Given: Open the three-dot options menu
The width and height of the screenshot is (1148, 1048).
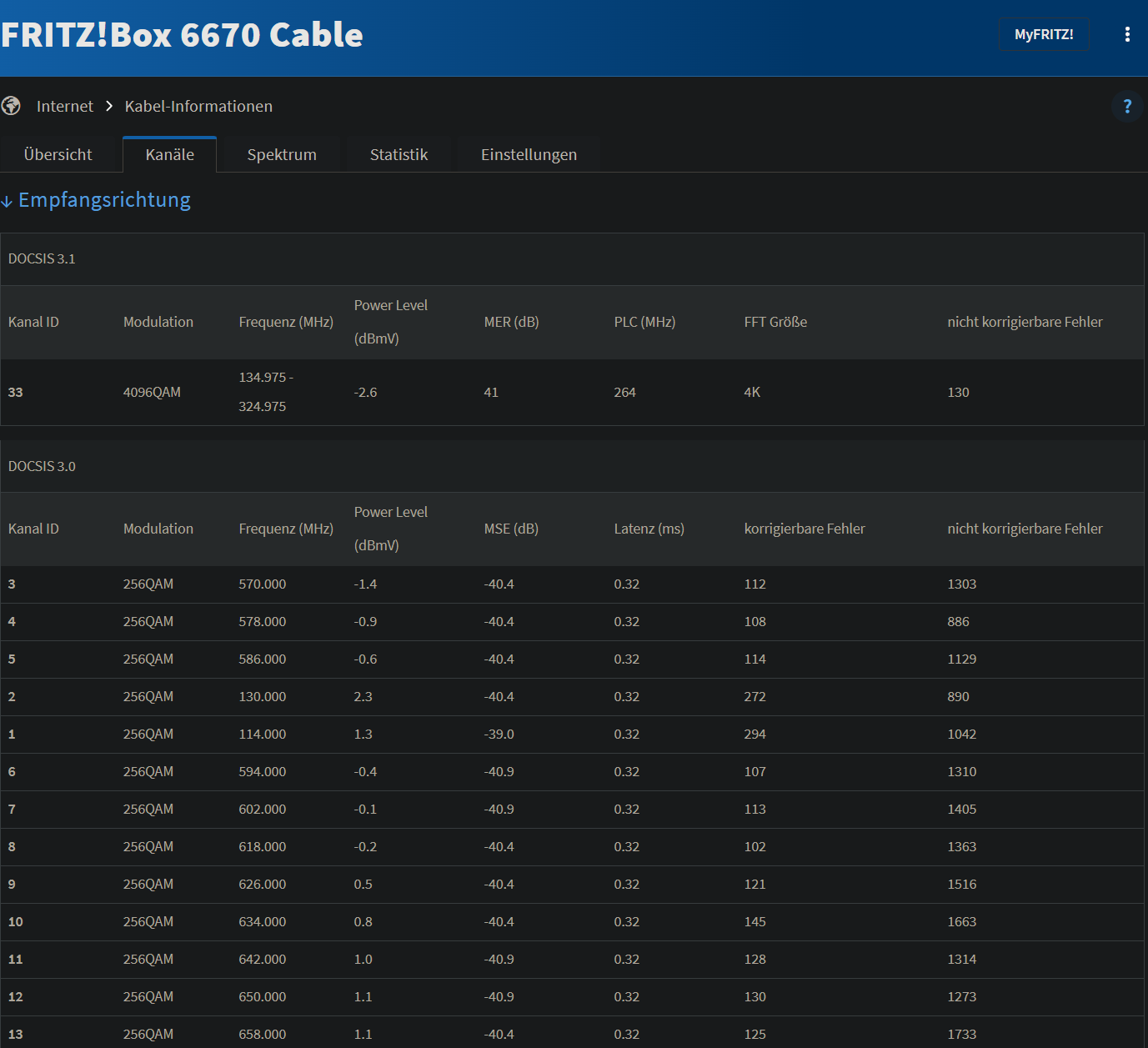Looking at the screenshot, I should pos(1127,34).
